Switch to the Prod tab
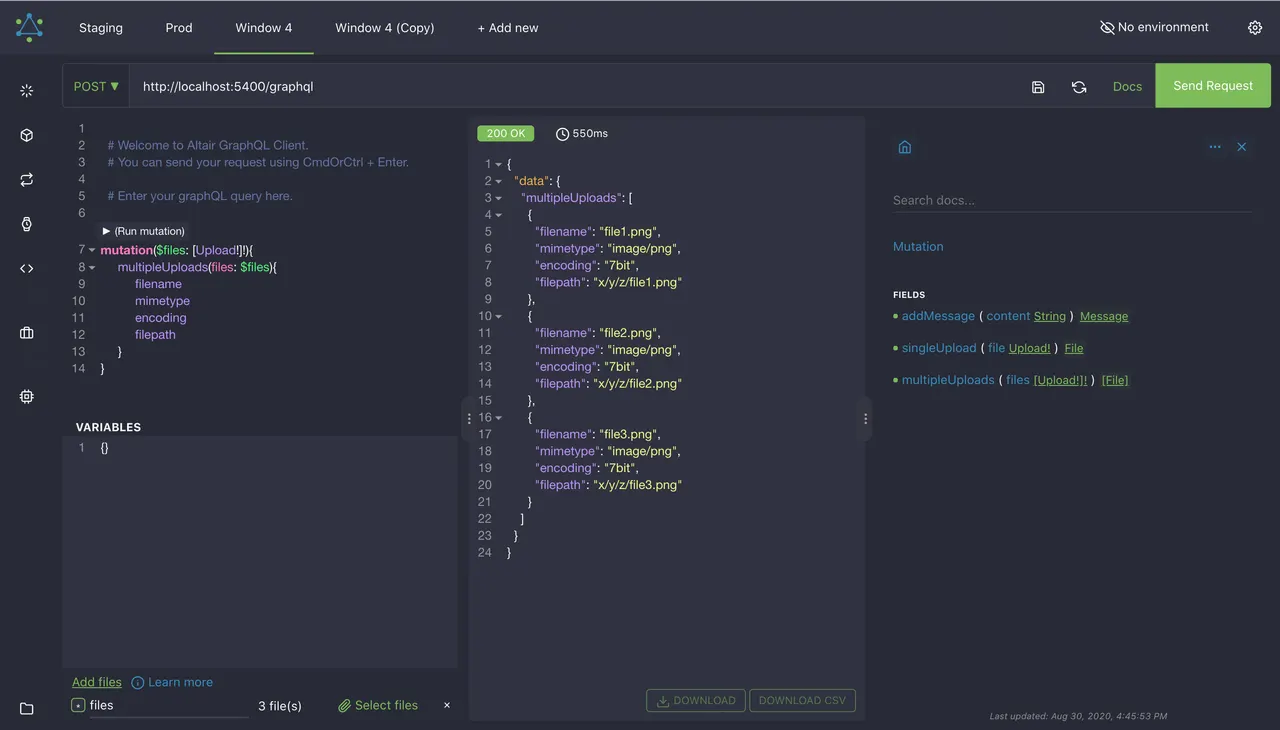The image size is (1280, 730). tap(179, 28)
